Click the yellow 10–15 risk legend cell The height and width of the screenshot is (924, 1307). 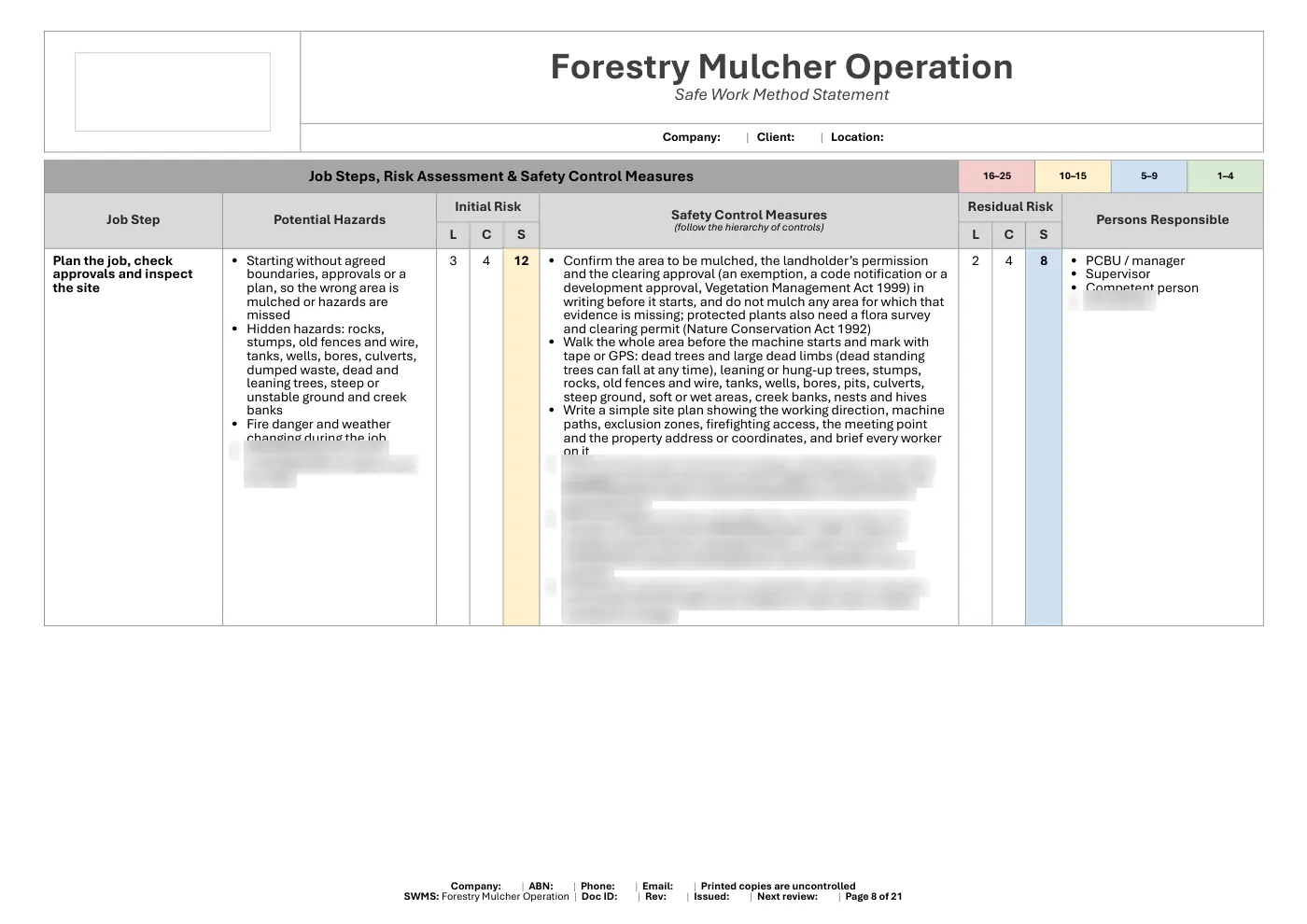[1073, 176]
